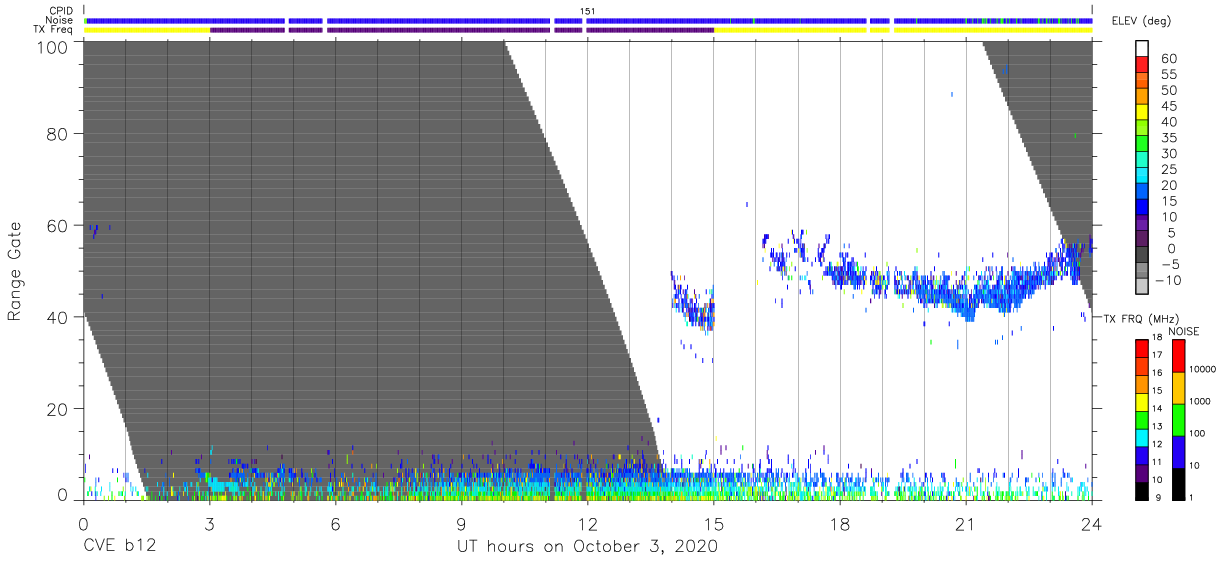Image resolution: width=1228 pixels, height=567 pixels.
Task: Pick the purple 0–5 elevation swatch
Action: click(x=1142, y=240)
